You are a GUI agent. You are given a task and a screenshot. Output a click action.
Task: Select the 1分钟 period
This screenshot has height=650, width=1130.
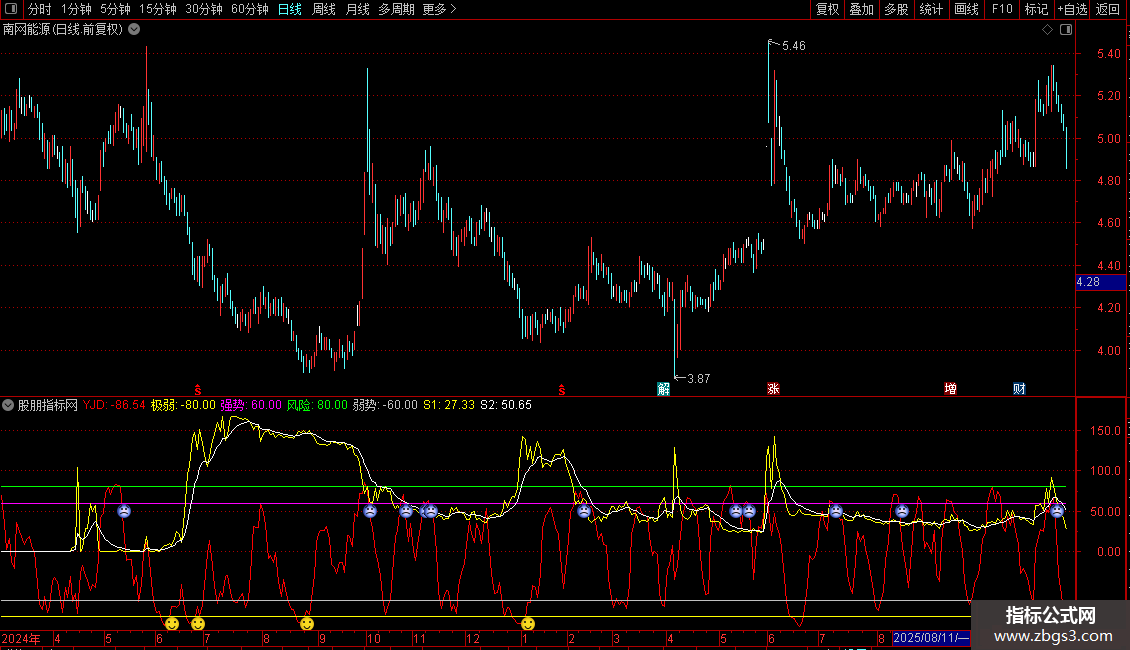(76, 9)
